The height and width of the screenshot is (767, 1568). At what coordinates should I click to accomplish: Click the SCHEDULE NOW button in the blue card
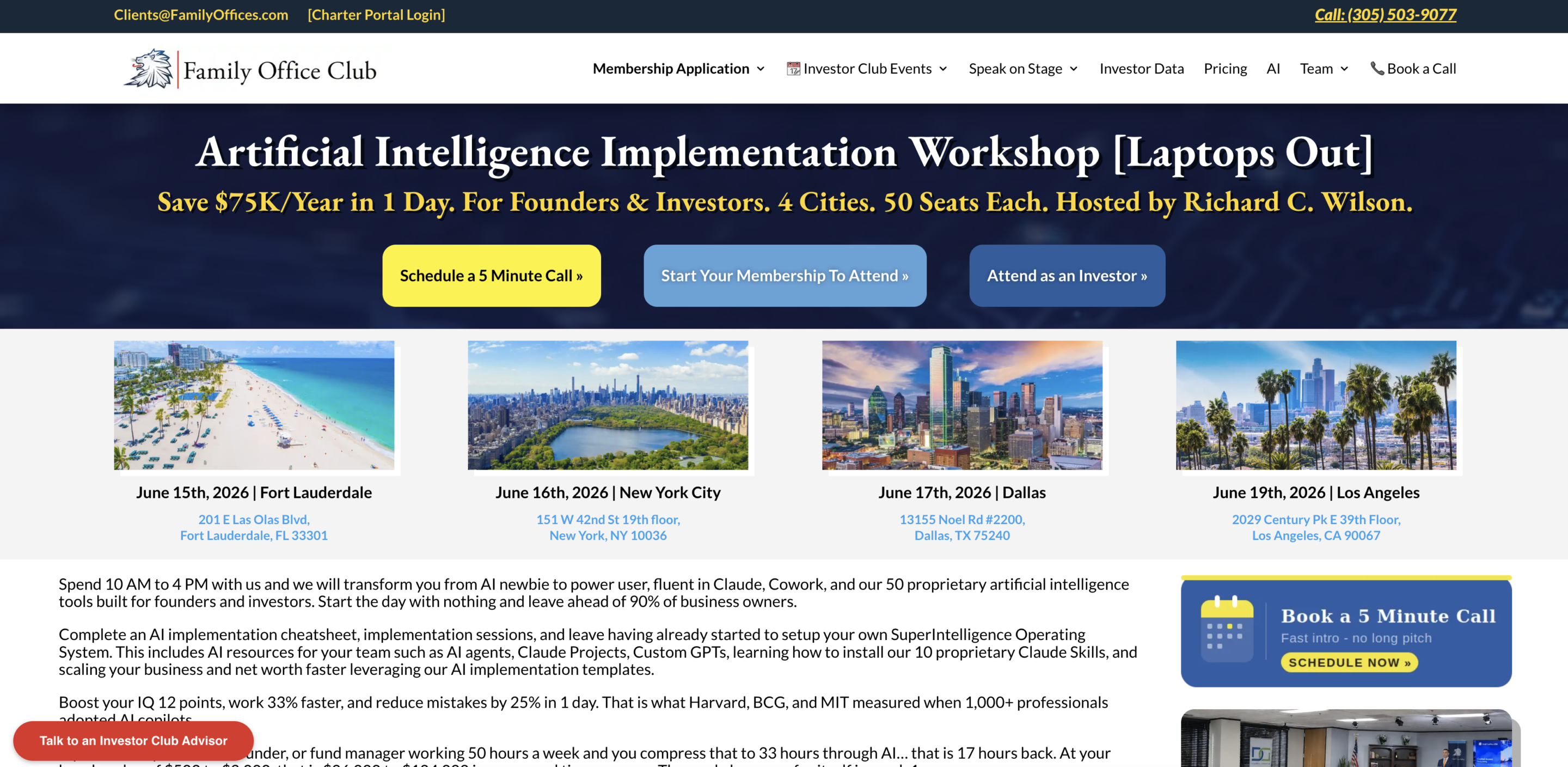1349,662
